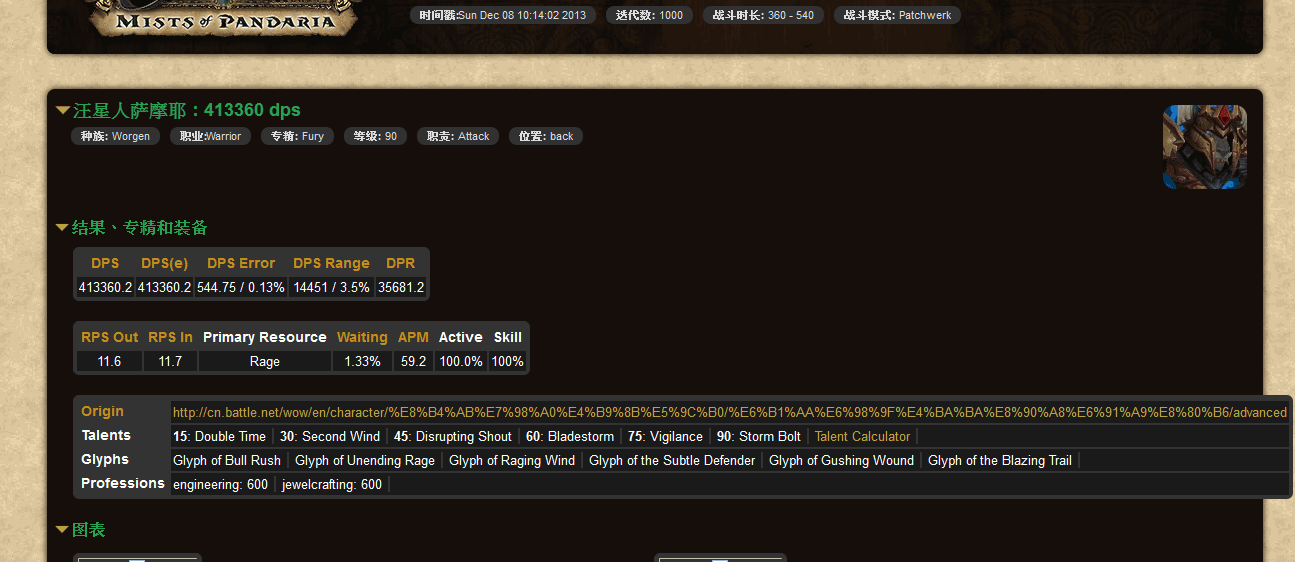Click the Fury warrior character portrait

1204,147
